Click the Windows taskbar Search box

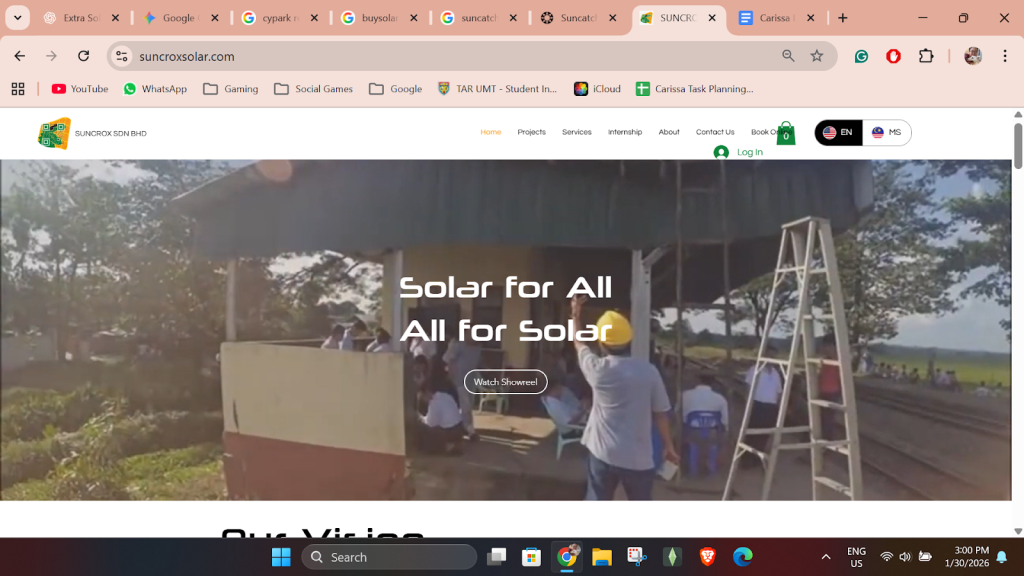389,557
